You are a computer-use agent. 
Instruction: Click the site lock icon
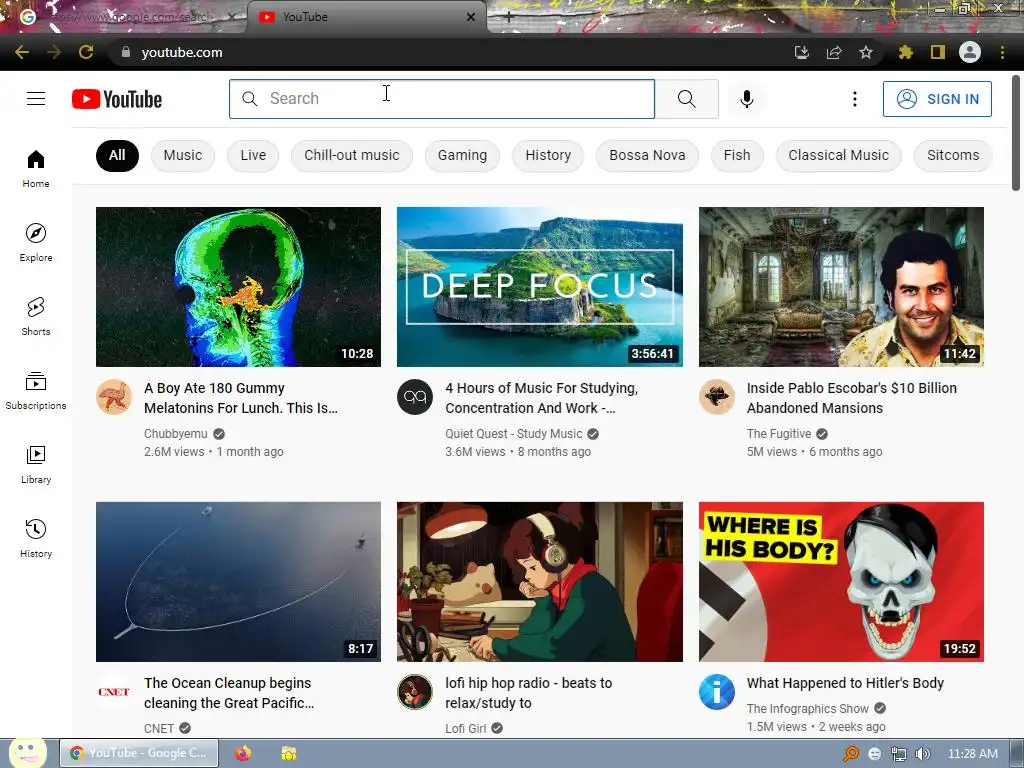125,52
